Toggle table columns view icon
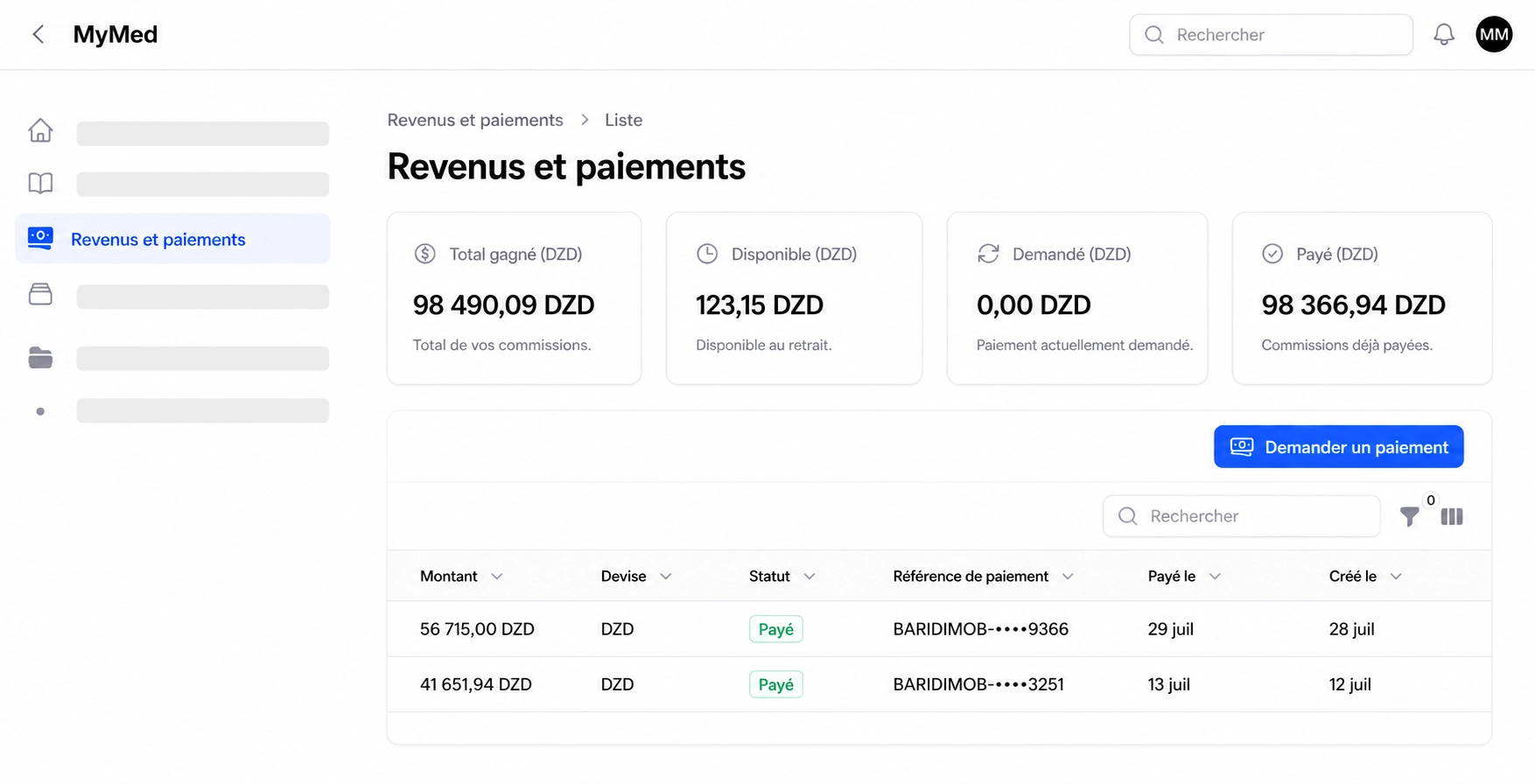This screenshot has width=1535, height=784. [1452, 517]
